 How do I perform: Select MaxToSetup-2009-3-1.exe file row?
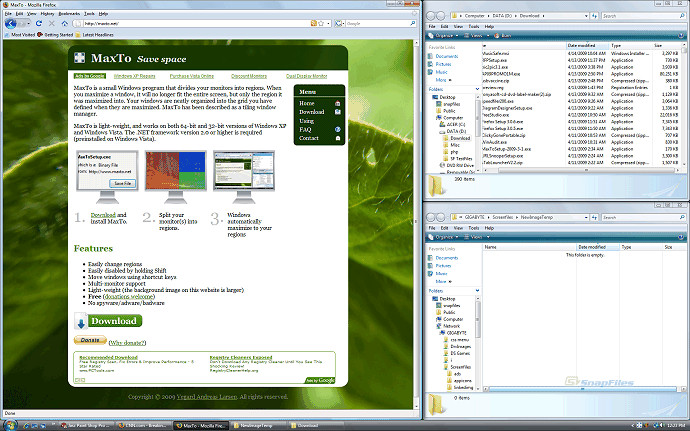click(x=583, y=149)
